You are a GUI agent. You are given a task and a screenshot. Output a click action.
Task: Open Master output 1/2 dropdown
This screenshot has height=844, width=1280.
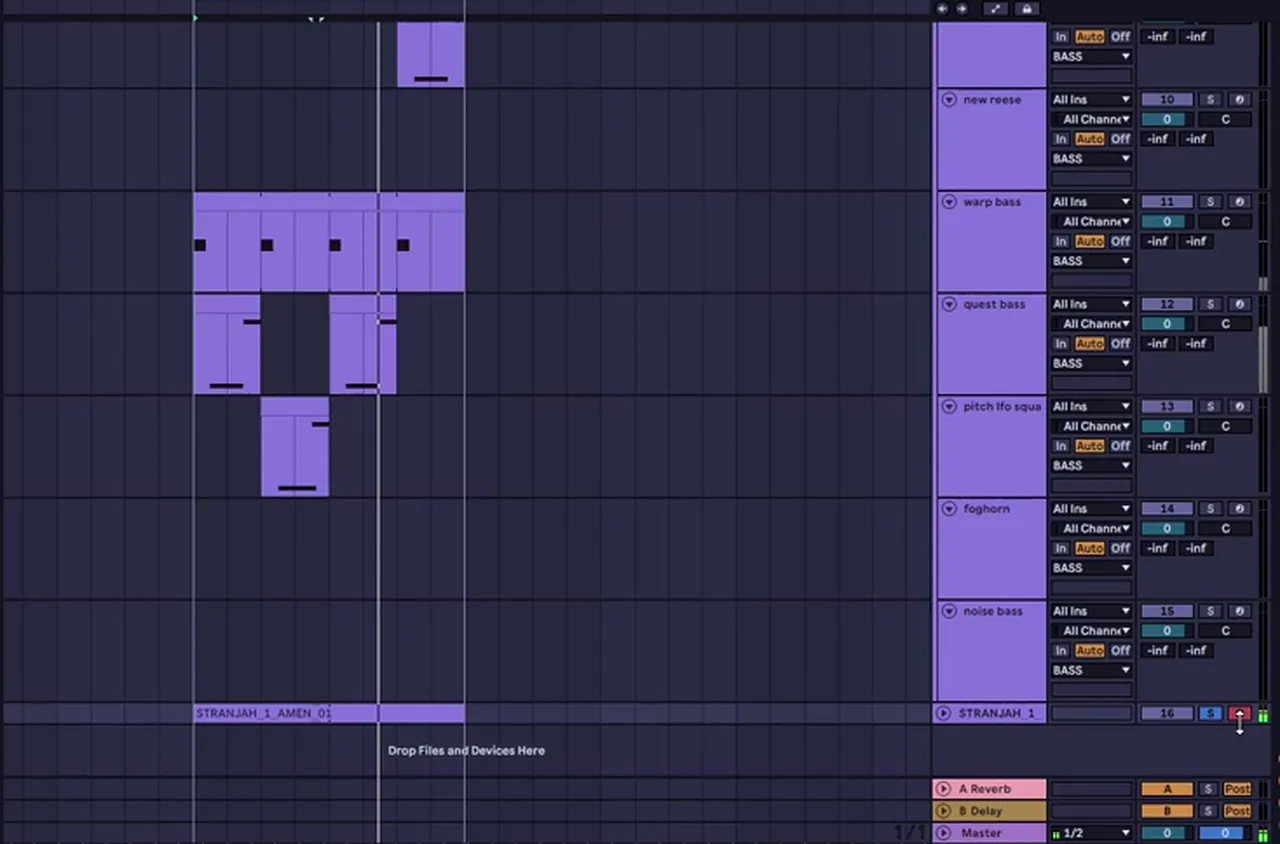coord(1091,833)
